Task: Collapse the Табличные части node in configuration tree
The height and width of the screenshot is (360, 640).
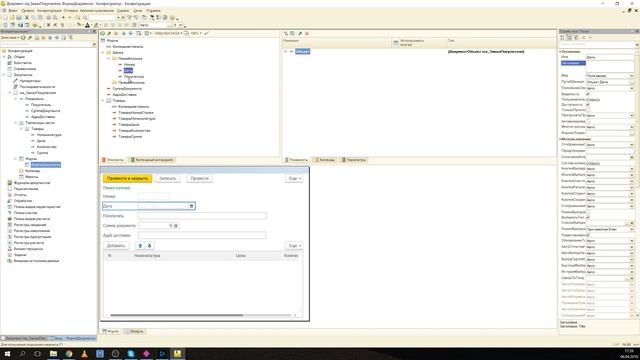Action: pos(16,123)
